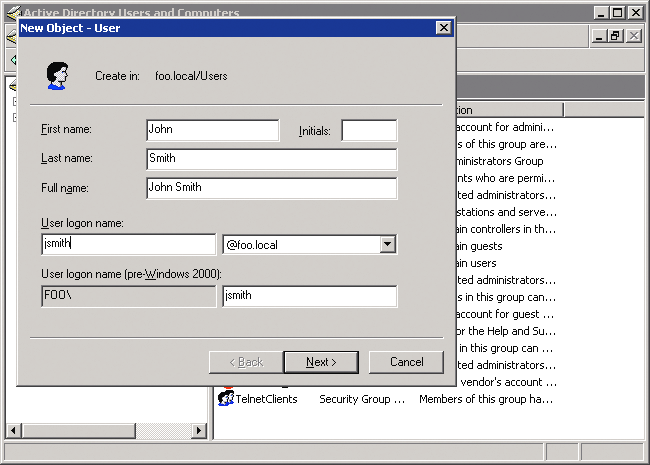The width and height of the screenshot is (650, 465).
Task: Cancel the new user creation
Action: (x=406, y=362)
